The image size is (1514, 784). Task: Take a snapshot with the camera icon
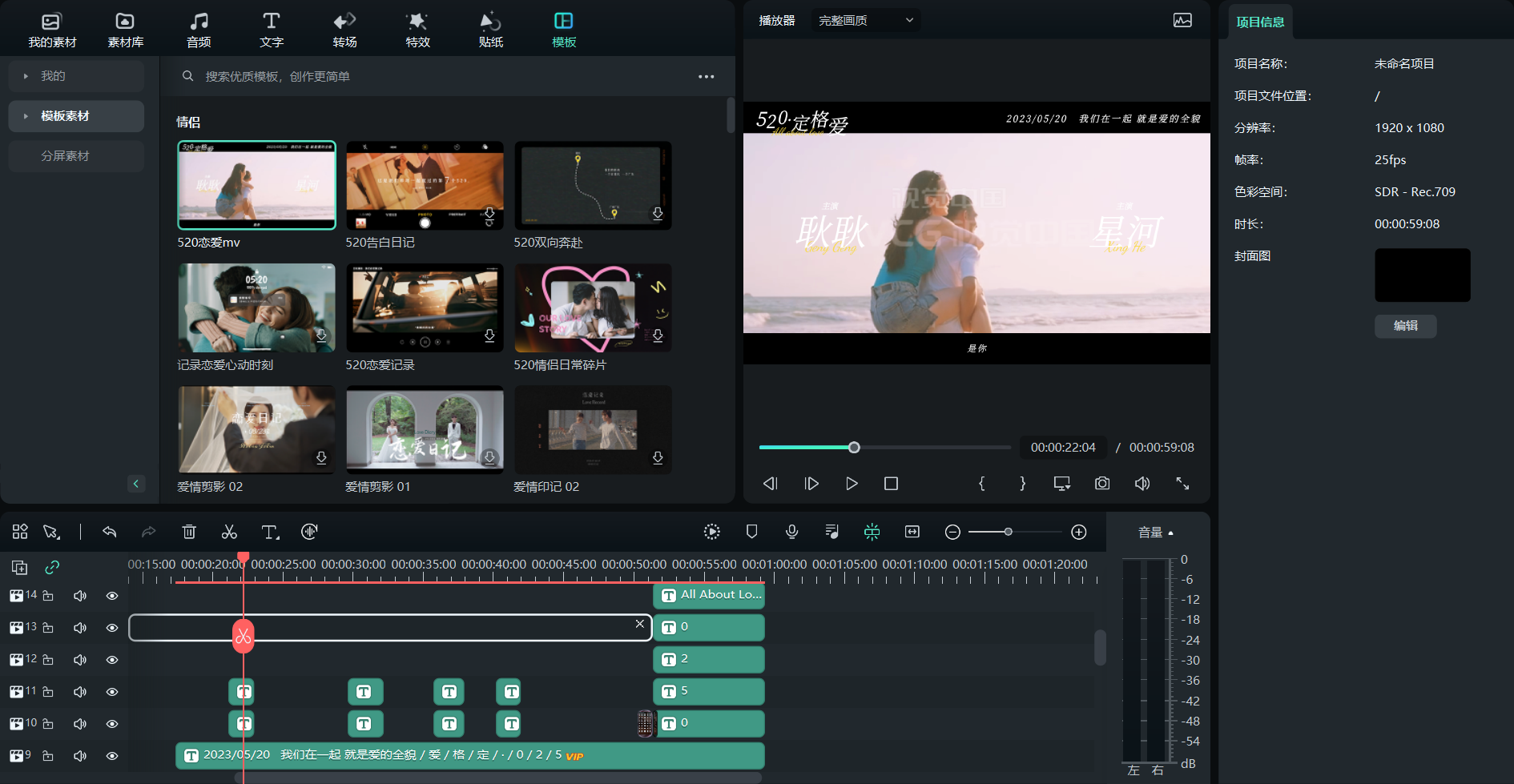tap(1102, 484)
